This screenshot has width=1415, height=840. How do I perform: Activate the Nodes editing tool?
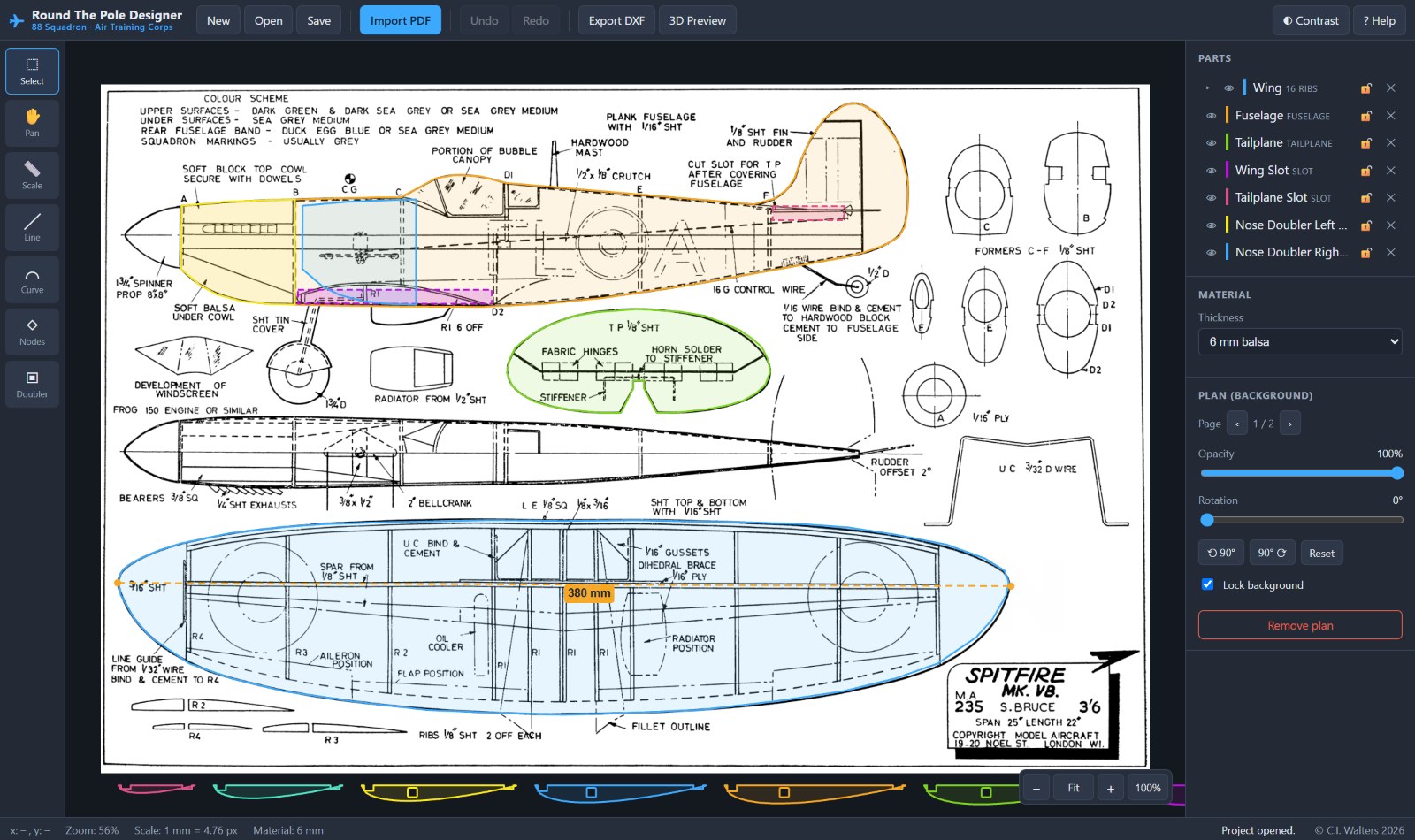tap(32, 332)
